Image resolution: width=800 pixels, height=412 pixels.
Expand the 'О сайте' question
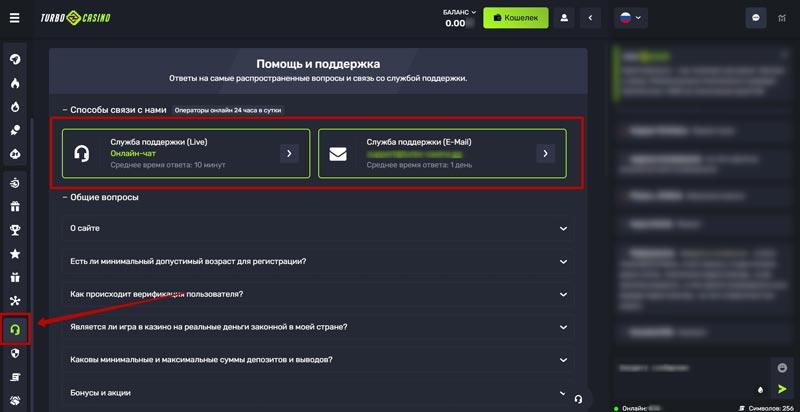click(316, 228)
